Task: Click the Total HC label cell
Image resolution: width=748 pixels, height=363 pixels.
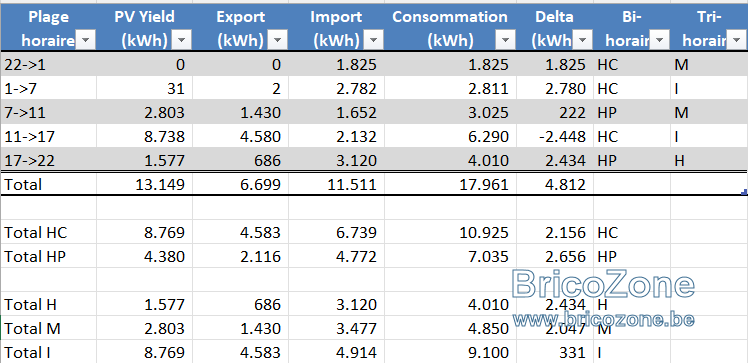Action: coord(49,232)
